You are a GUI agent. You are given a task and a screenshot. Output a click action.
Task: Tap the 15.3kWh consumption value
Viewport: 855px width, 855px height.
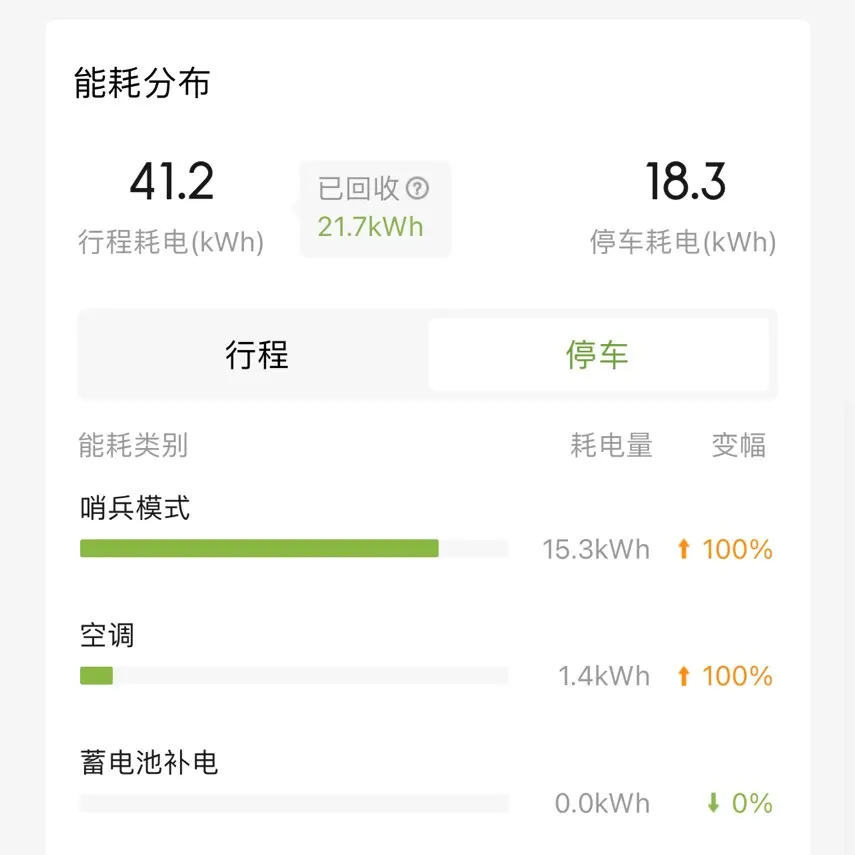pyautogui.click(x=596, y=549)
